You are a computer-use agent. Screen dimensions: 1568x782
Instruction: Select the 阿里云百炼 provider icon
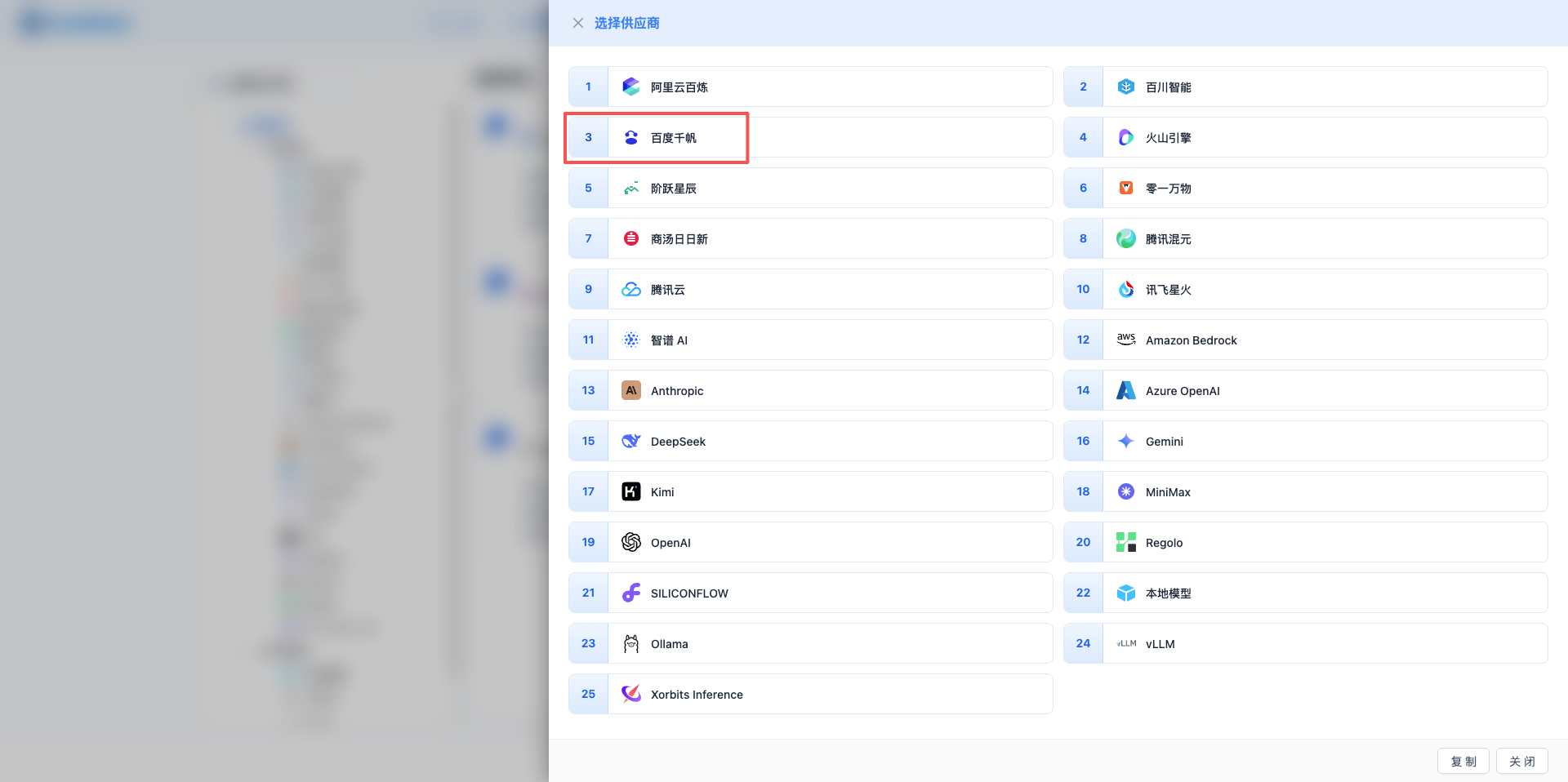click(630, 86)
